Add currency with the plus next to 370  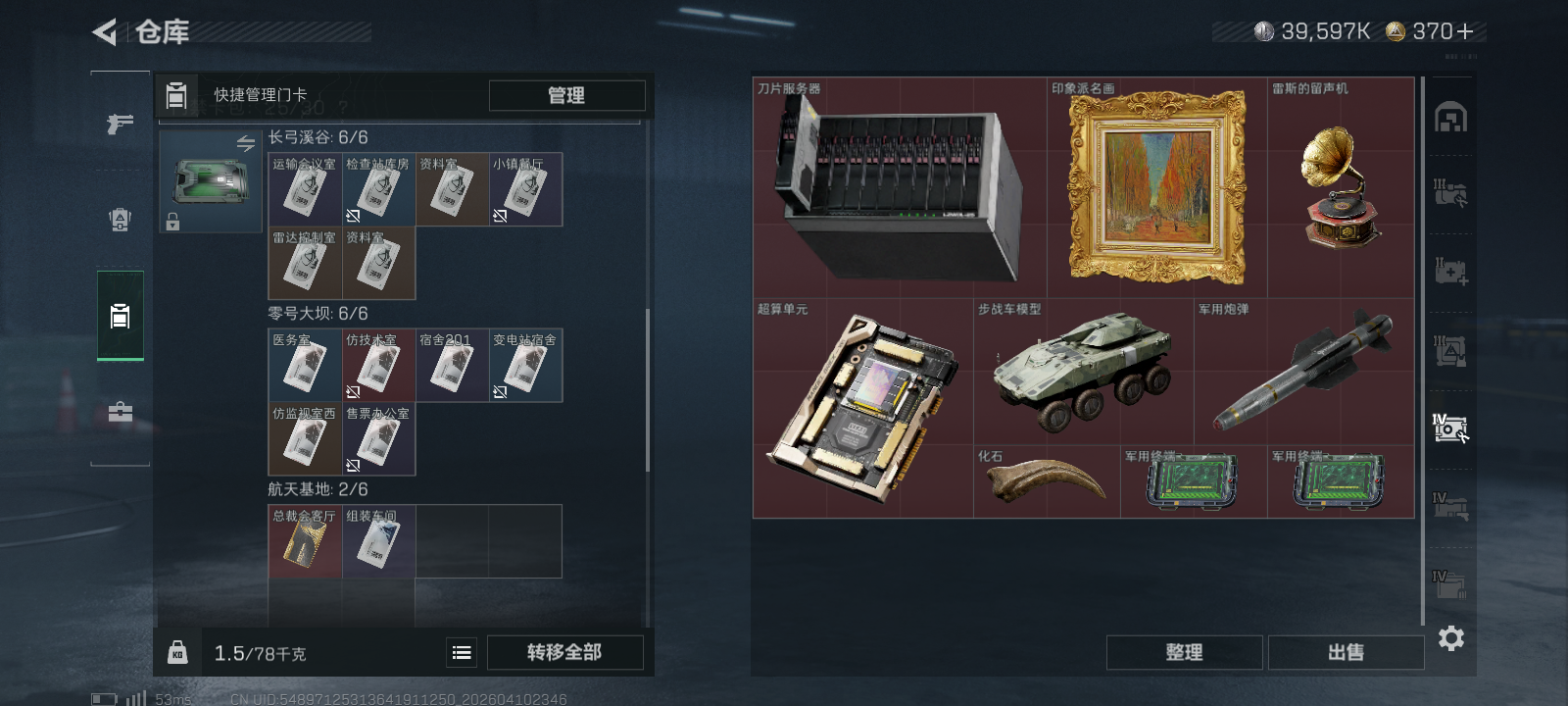[1465, 31]
